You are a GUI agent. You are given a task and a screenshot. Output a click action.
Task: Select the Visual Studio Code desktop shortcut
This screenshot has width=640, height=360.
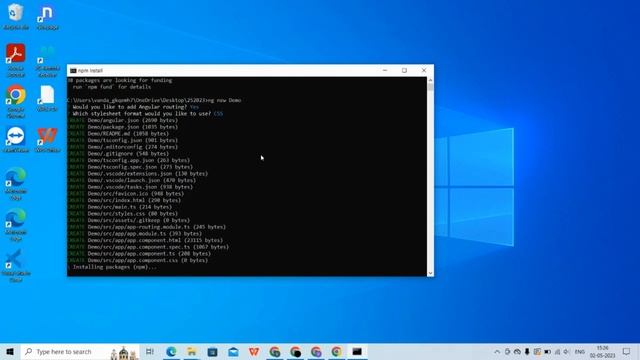tap(16, 266)
